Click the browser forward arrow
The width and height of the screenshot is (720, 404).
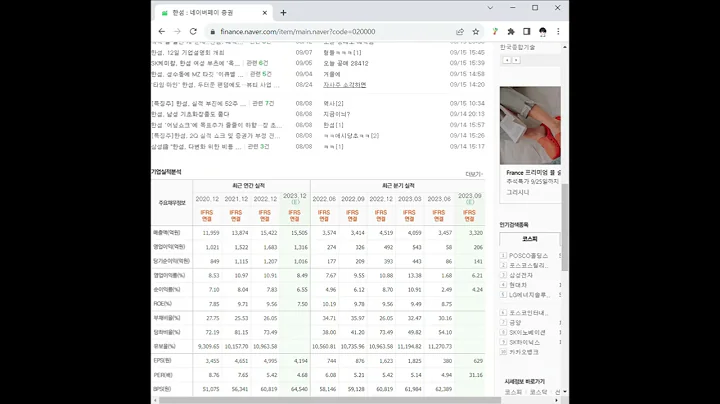(x=177, y=32)
